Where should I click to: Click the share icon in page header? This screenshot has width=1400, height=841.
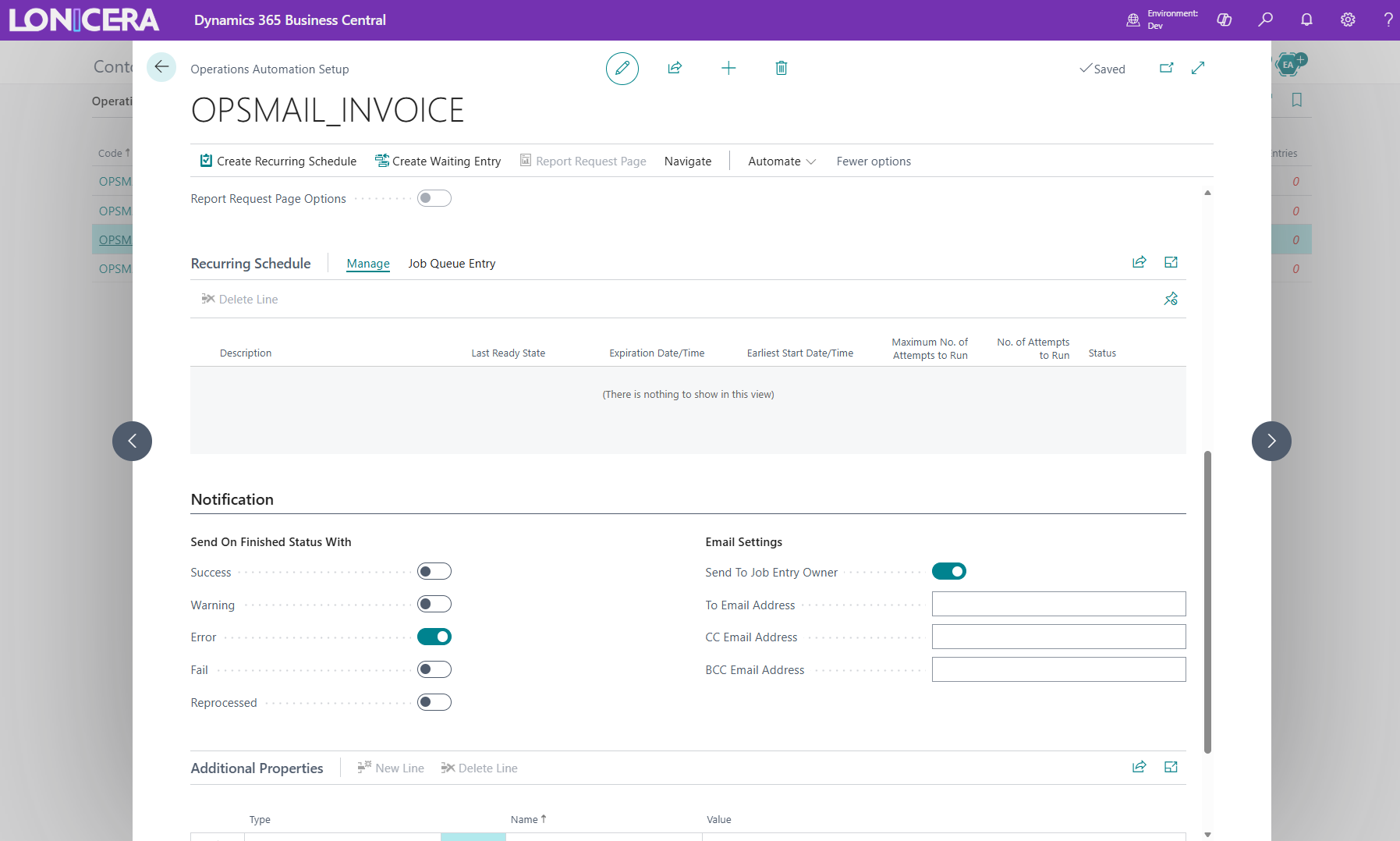675,68
